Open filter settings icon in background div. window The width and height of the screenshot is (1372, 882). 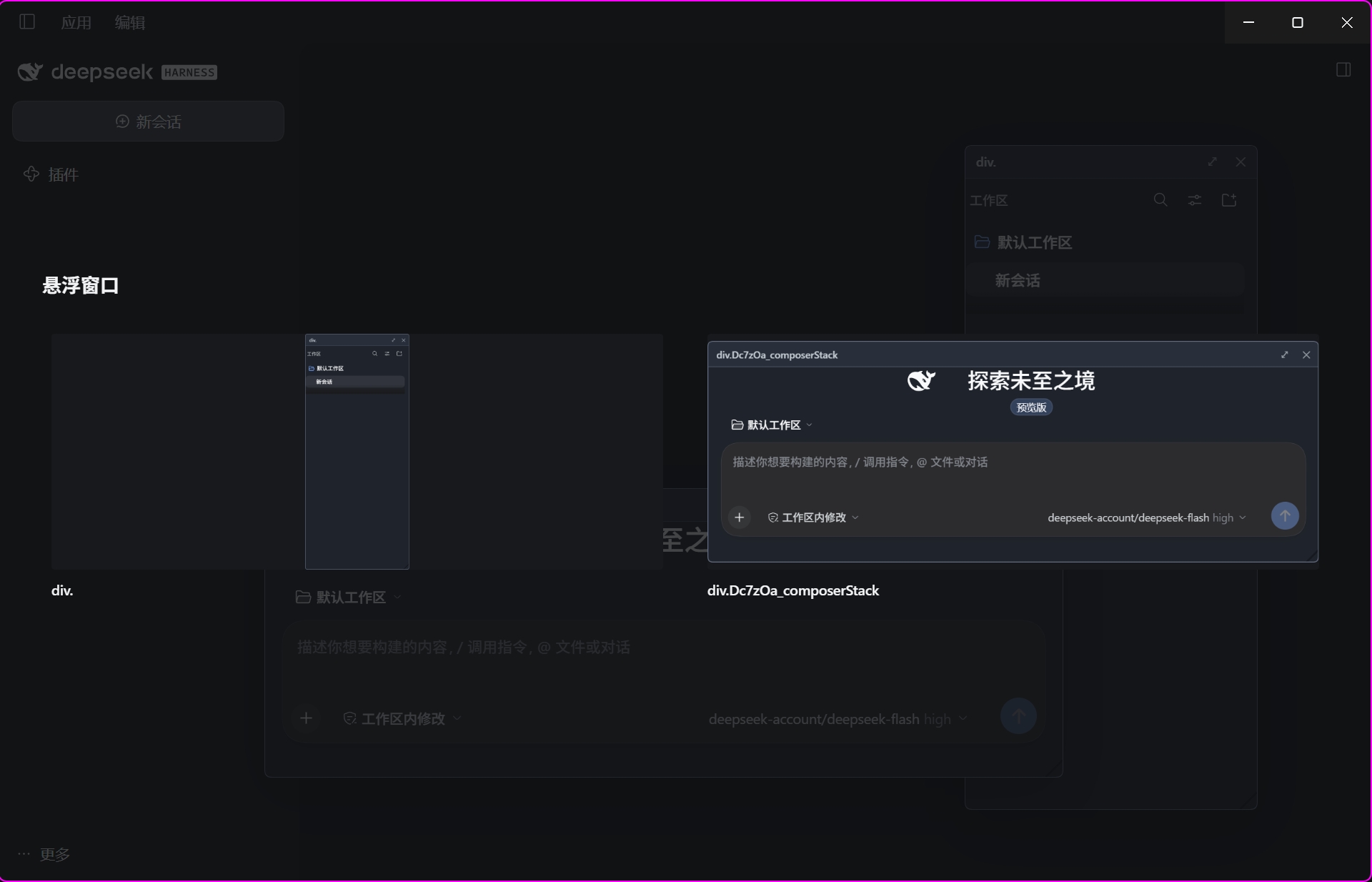1195,200
